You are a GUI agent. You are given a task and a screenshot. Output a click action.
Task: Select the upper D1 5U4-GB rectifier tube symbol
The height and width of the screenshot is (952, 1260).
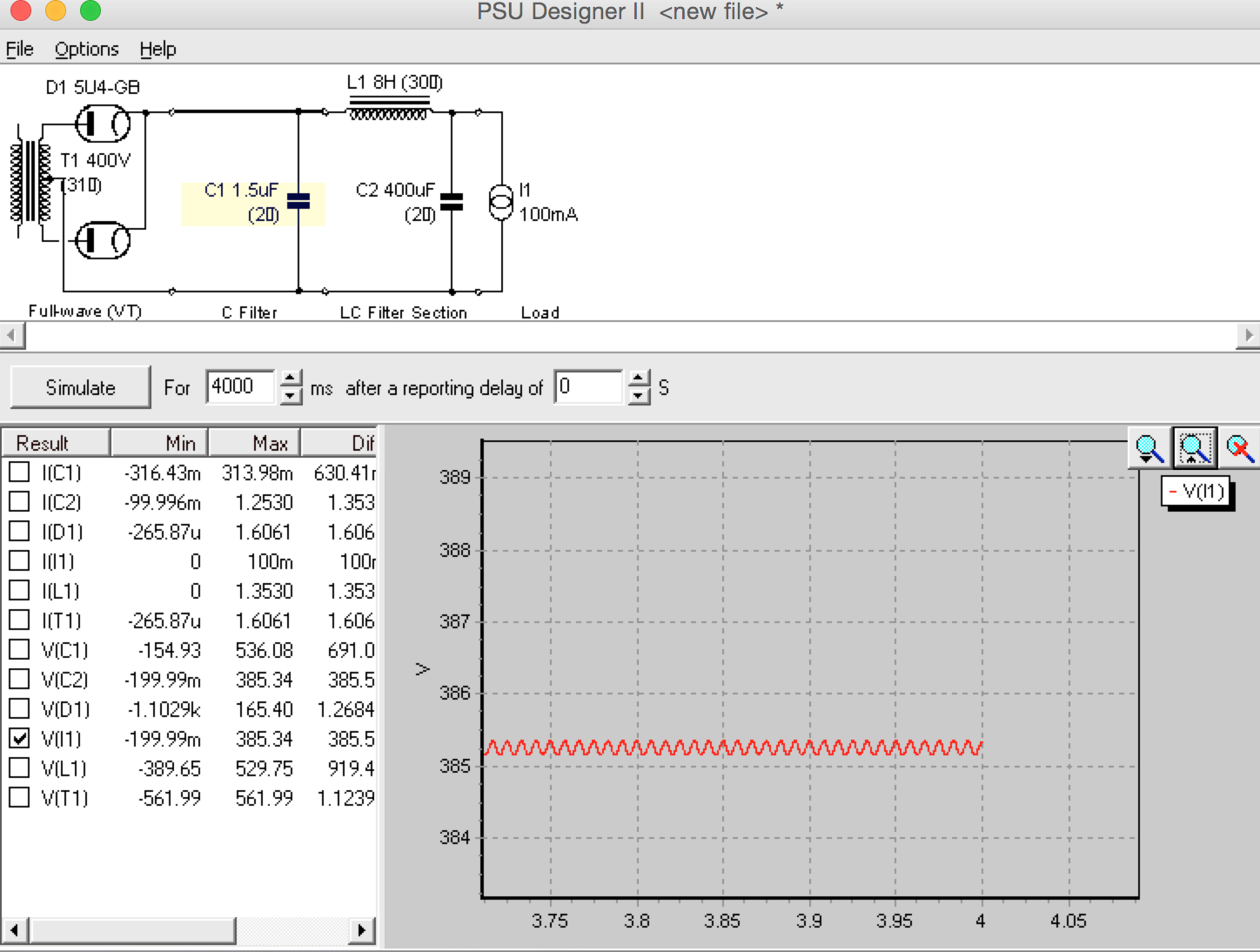[103, 124]
